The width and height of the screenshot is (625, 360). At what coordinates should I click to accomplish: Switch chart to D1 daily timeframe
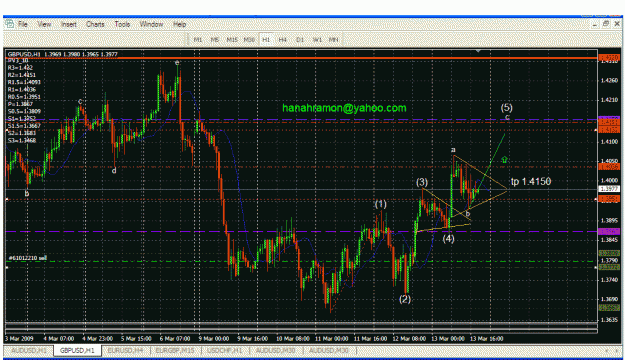pyautogui.click(x=300, y=39)
